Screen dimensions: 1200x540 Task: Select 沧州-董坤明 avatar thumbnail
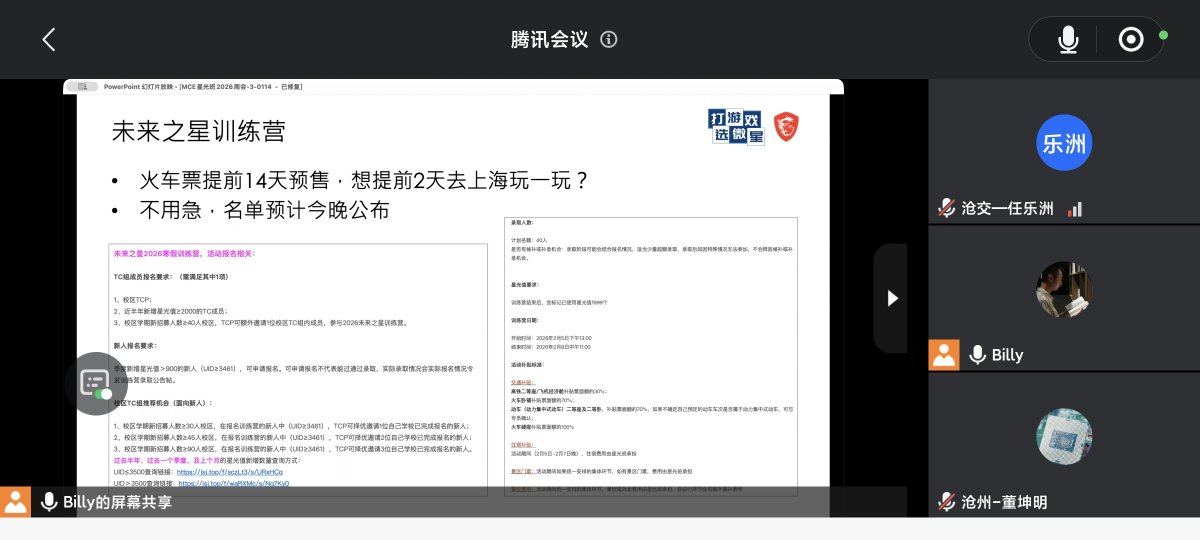coord(1064,436)
